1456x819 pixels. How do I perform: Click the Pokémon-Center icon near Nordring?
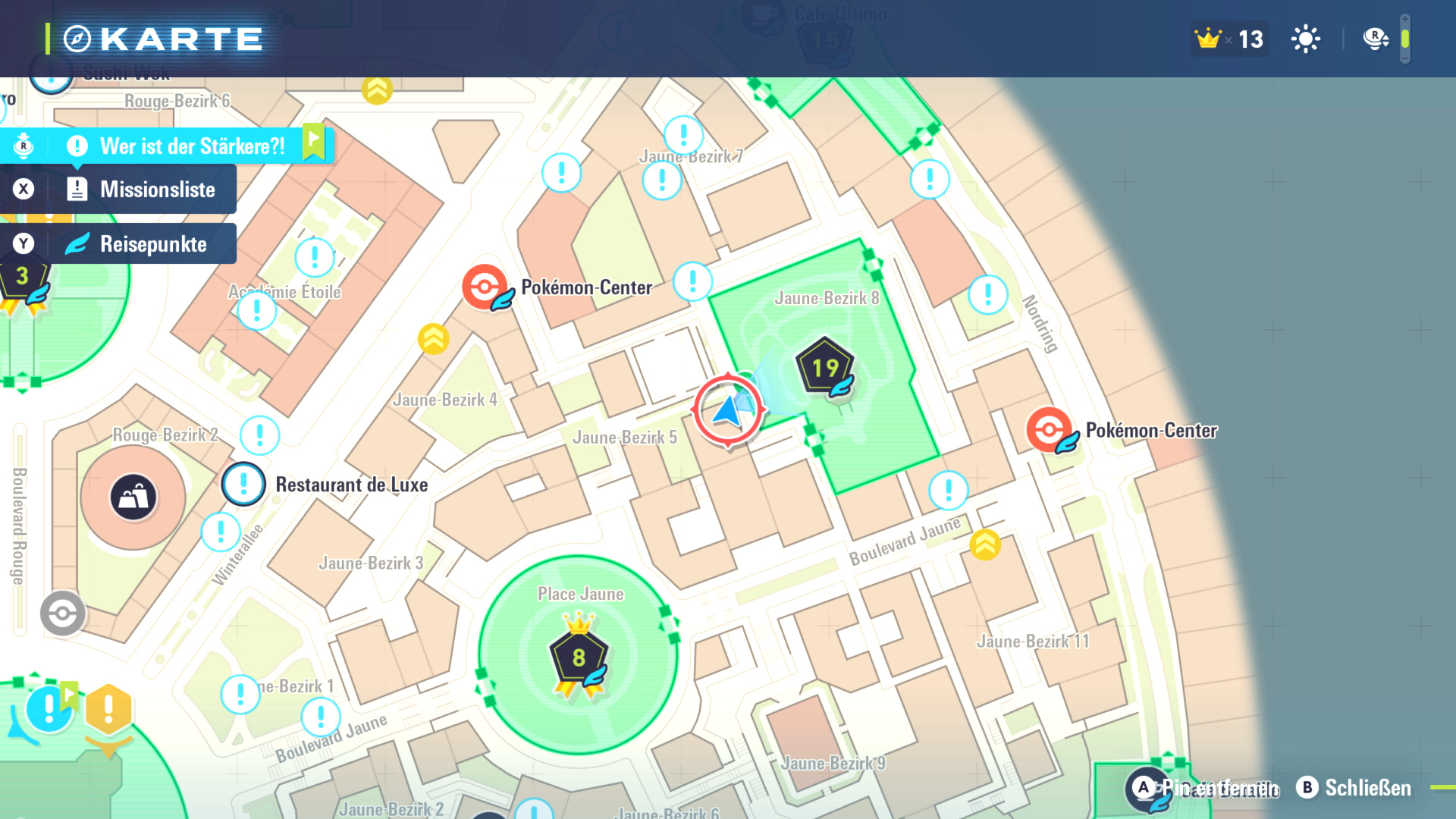coord(1049,429)
